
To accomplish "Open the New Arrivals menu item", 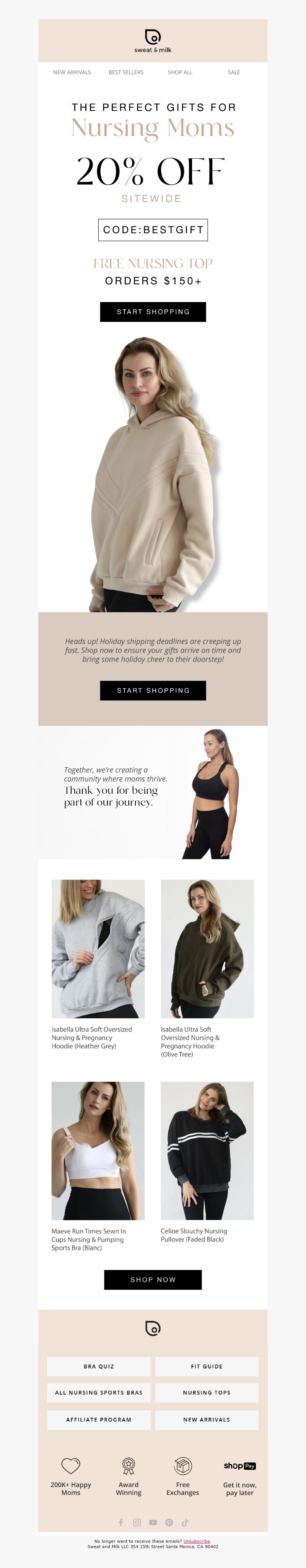I will (x=72, y=72).
